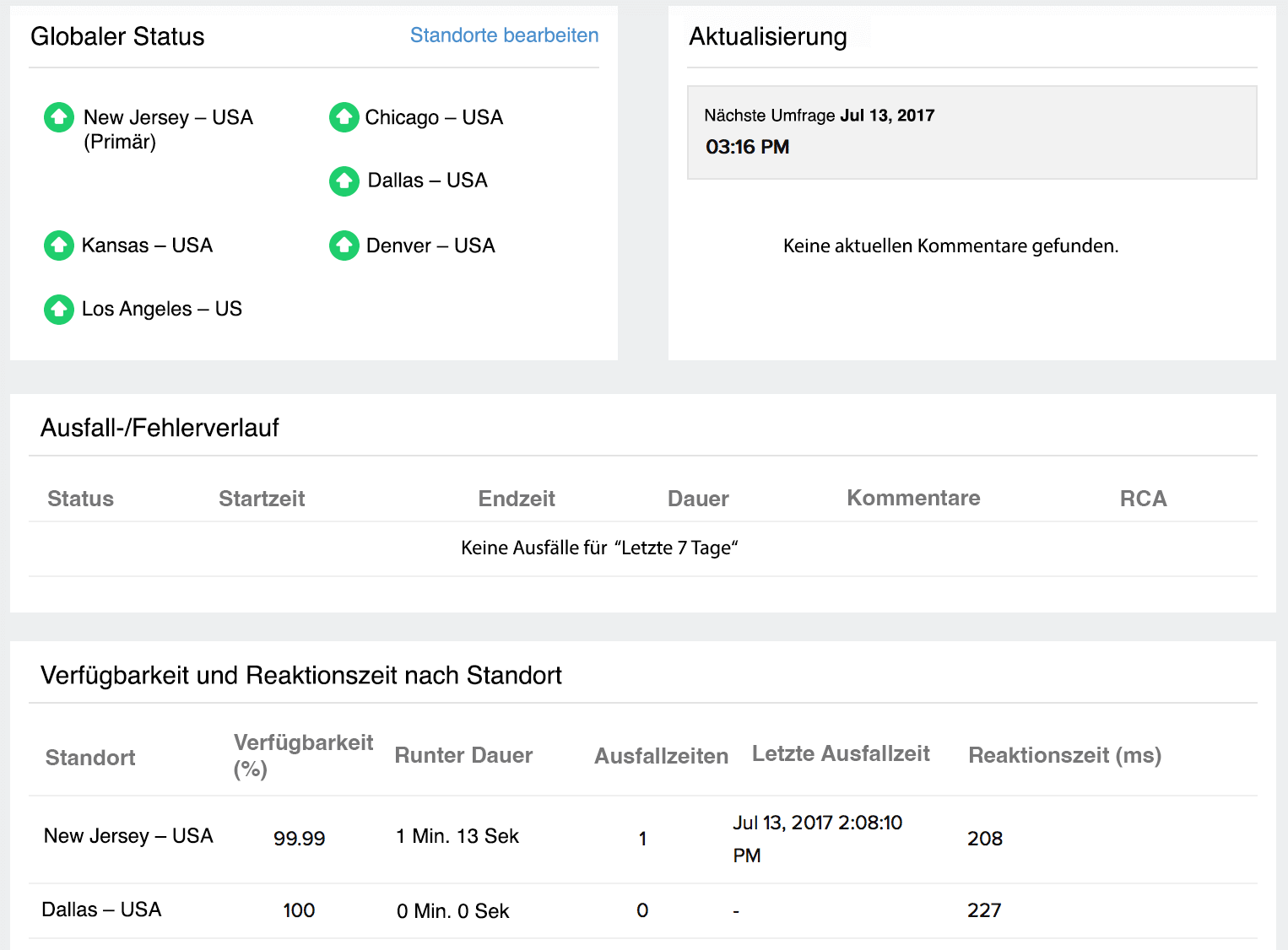
Task: Select the Chicago – USA location label
Action: pos(434,117)
